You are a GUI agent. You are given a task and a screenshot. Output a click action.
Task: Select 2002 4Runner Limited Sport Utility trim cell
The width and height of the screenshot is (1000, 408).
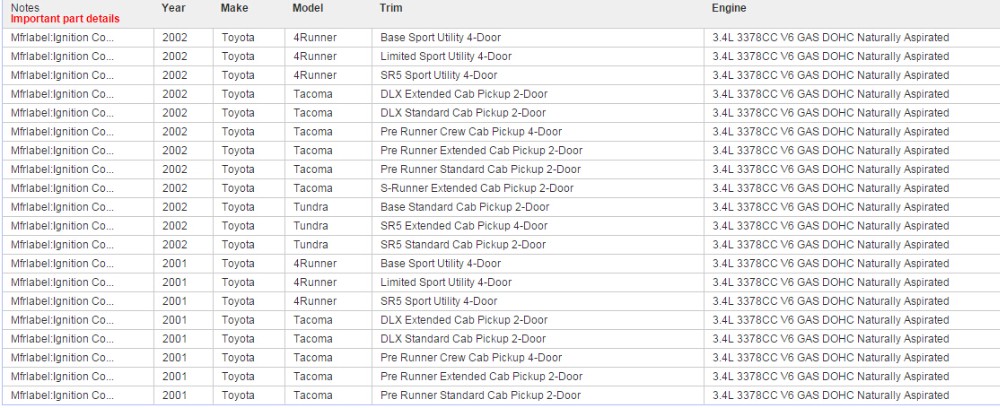tap(446, 57)
